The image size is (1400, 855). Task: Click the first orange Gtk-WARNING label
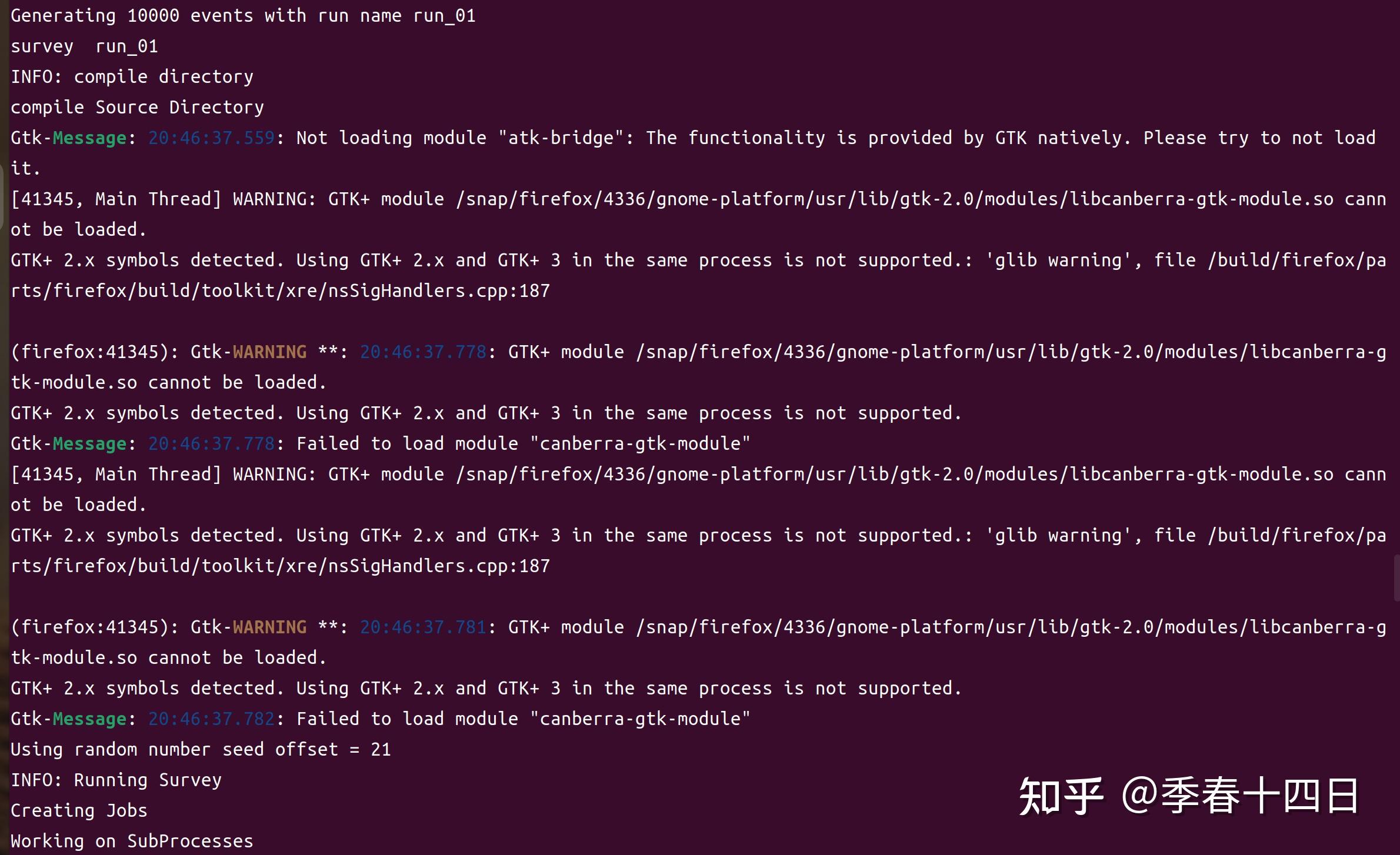pyautogui.click(x=269, y=352)
